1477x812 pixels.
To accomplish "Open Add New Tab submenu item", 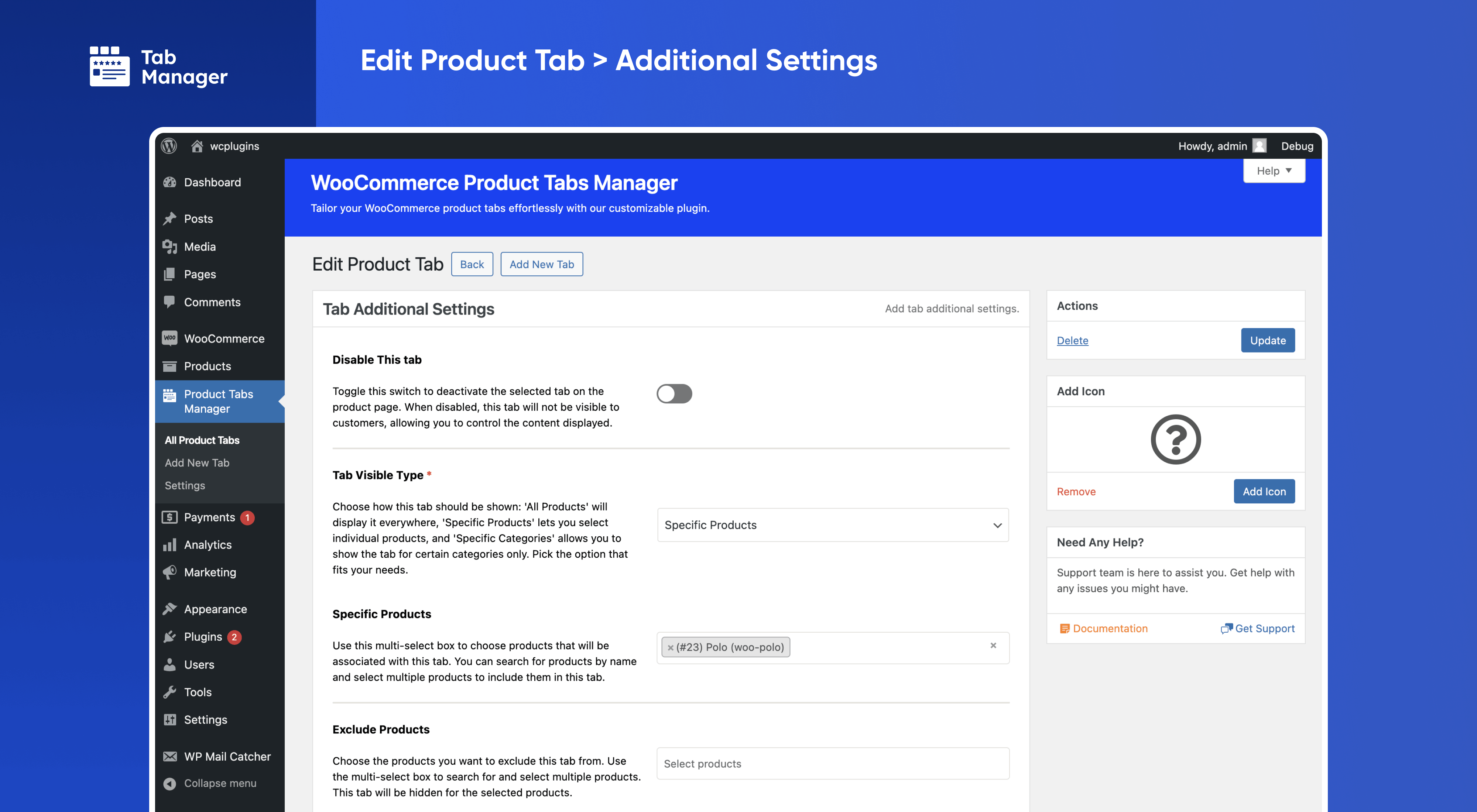I will 197,463.
